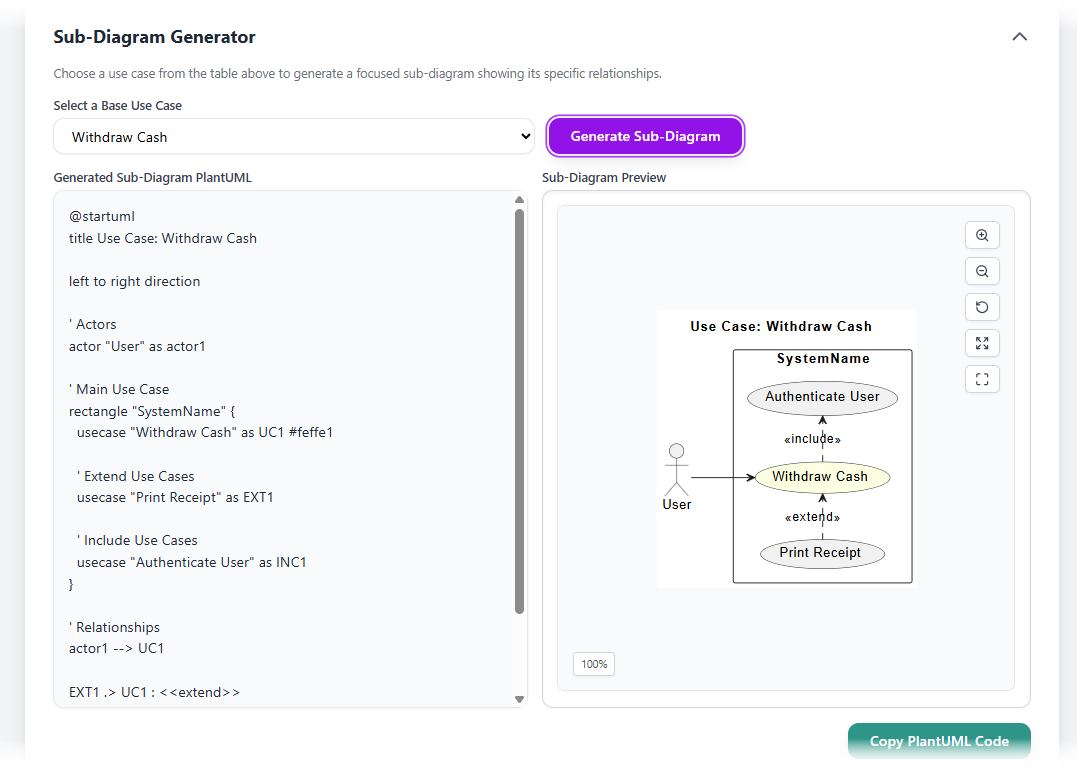The image size is (1077, 769).
Task: Click the 100% zoom level indicator
Action: click(593, 664)
